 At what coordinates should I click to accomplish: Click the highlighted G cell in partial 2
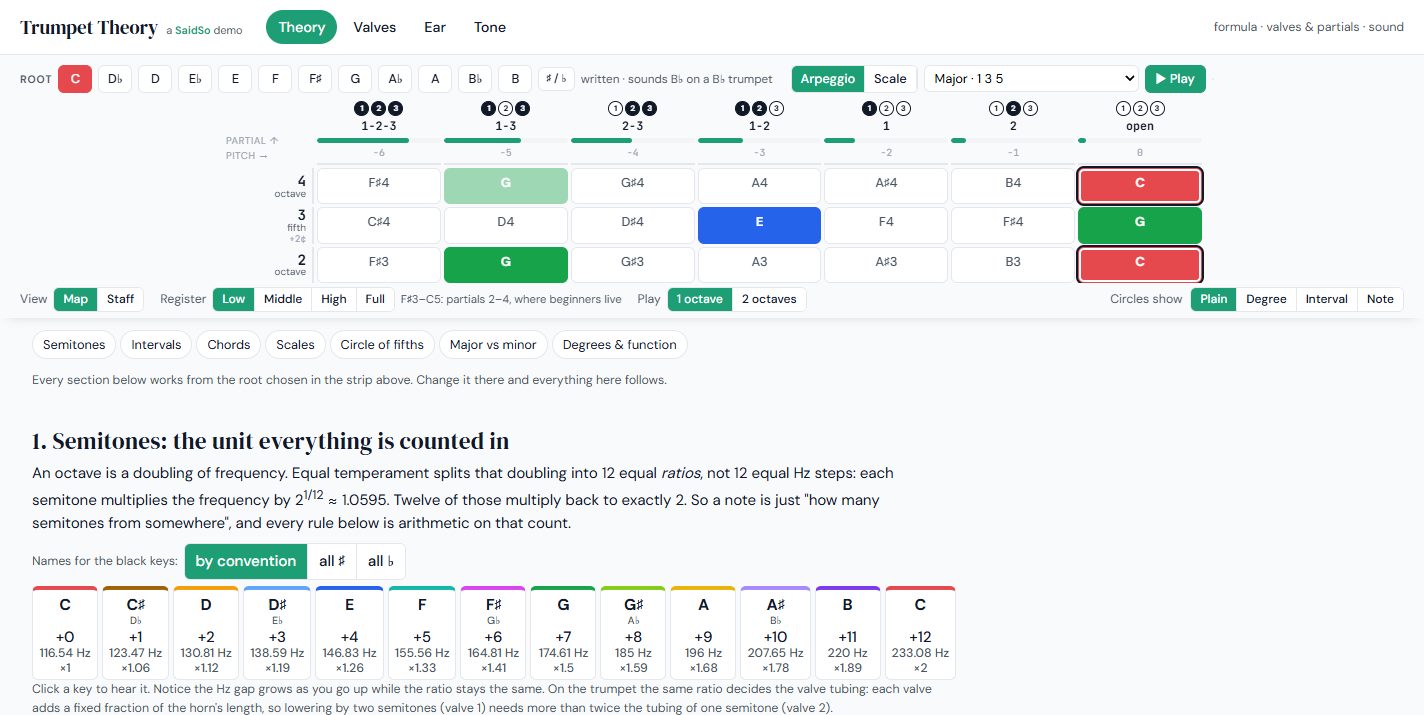(505, 265)
